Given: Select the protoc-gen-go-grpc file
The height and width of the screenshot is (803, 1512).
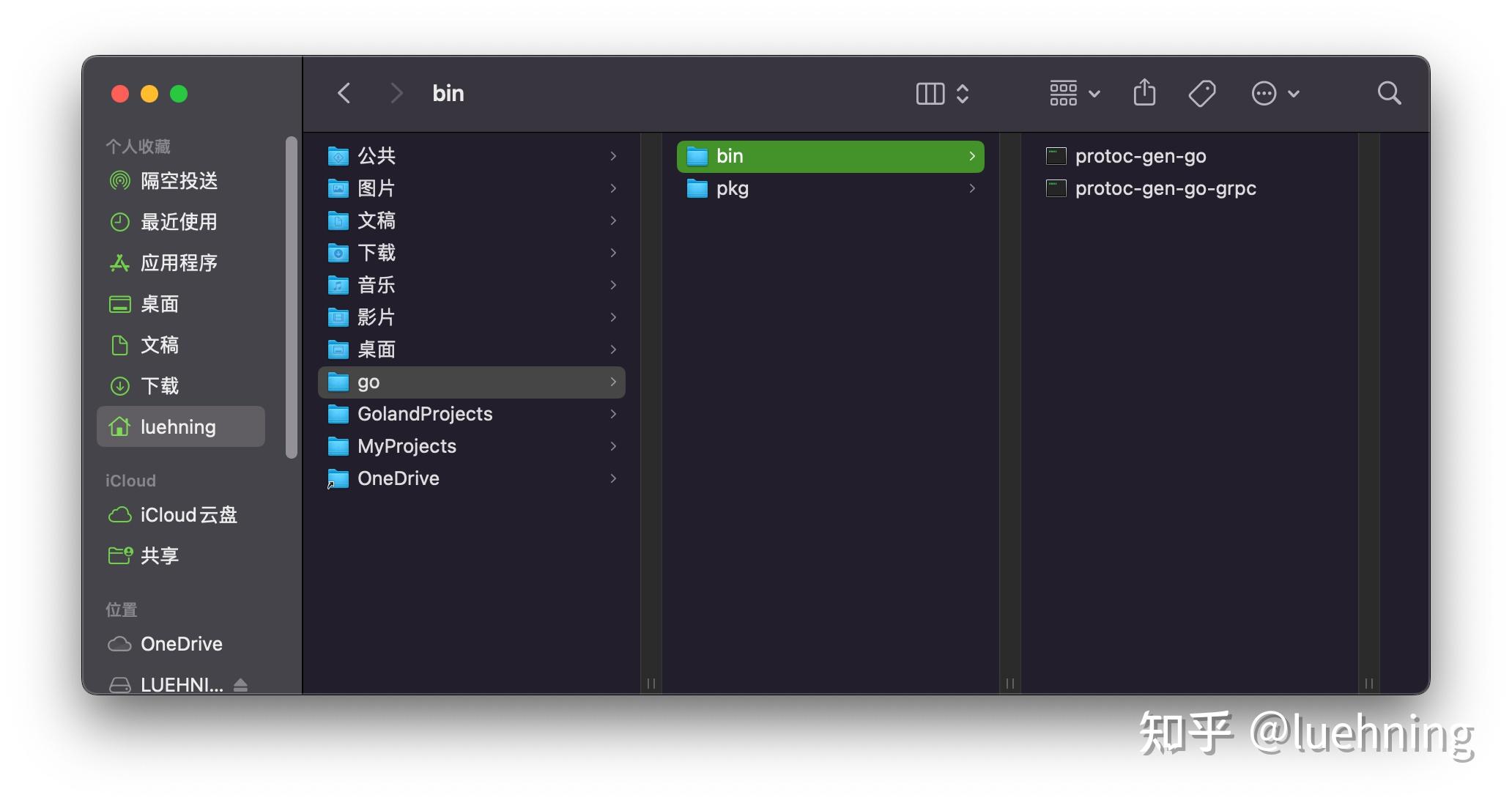Looking at the screenshot, I should [x=1189, y=188].
